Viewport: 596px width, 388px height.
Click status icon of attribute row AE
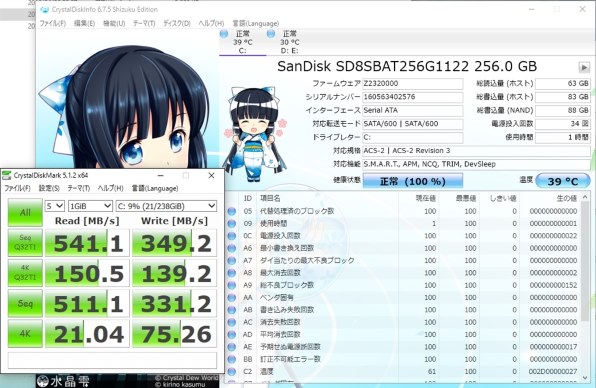click(231, 347)
